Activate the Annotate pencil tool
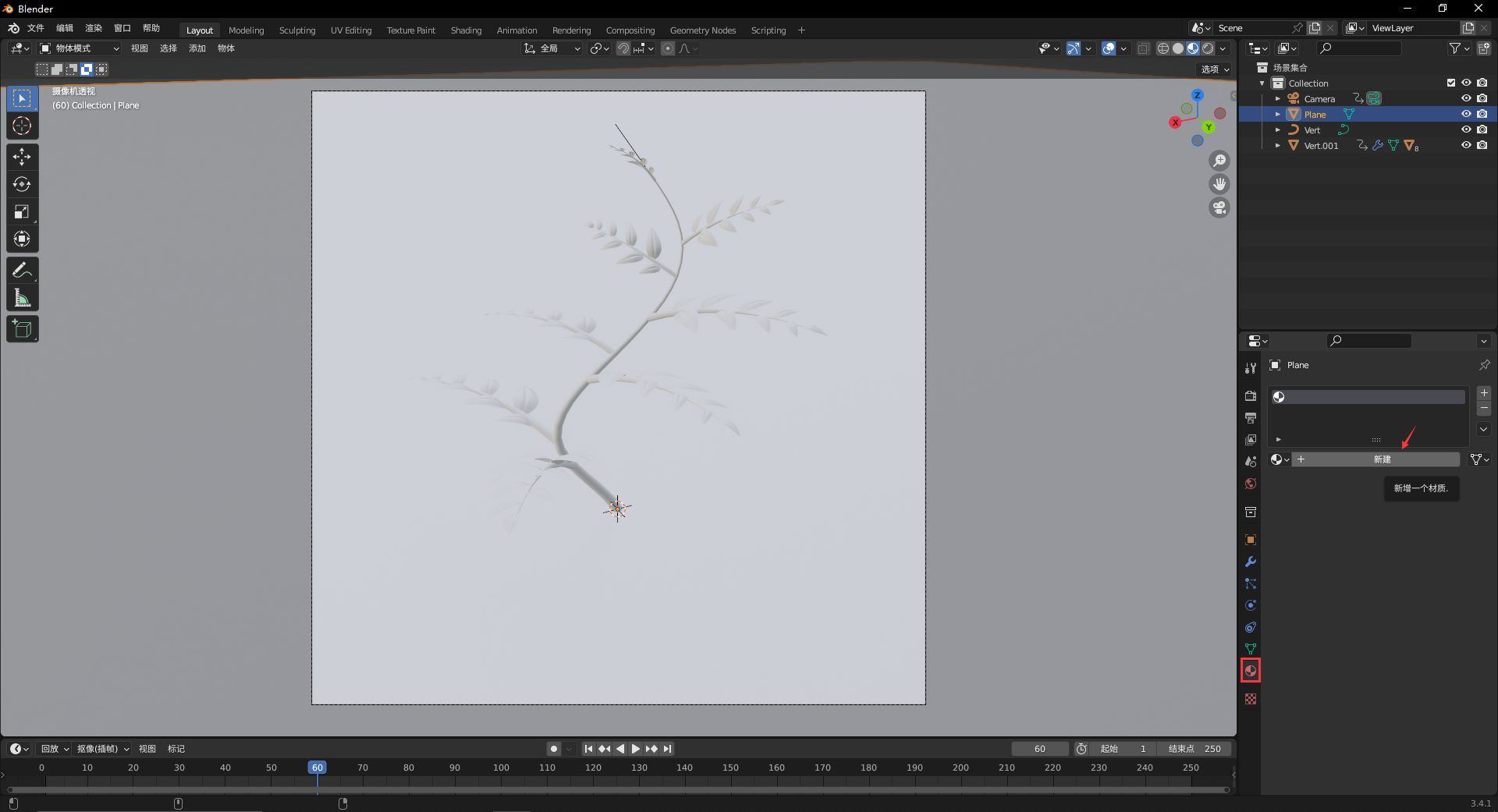This screenshot has width=1498, height=812. (22, 271)
